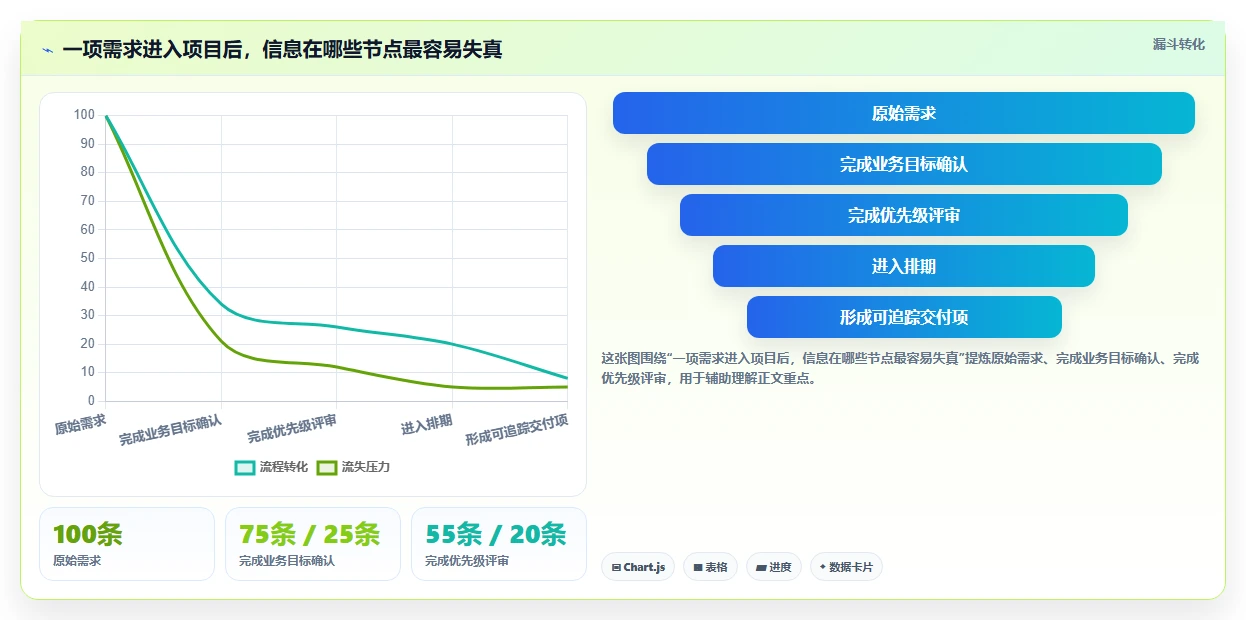Click the sparkle icon in 数据卡片 chip
Viewport: 1246px width, 620px height.
tap(823, 567)
